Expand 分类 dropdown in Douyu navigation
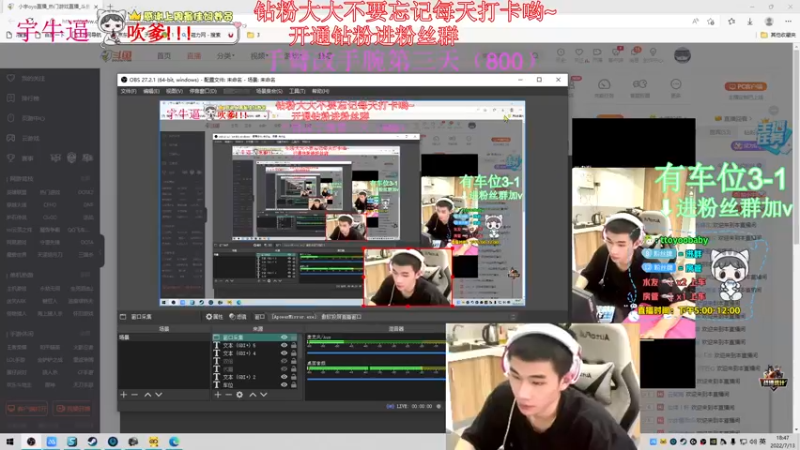The height and width of the screenshot is (450, 800). click(225, 56)
